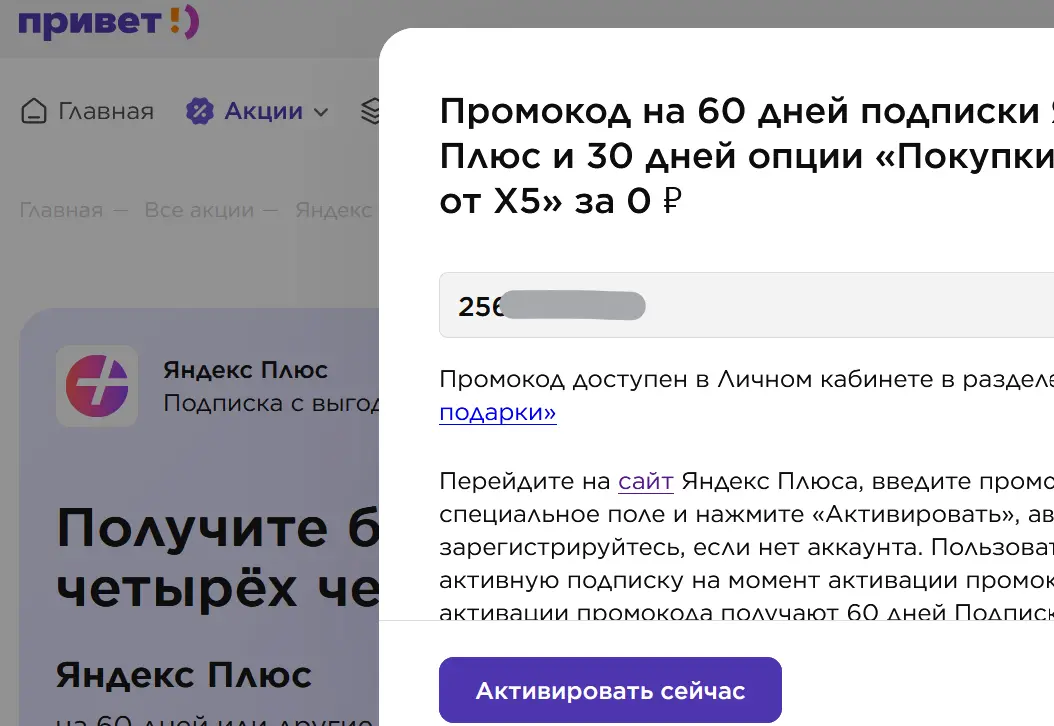Go to Главная in the breadcrumb
Screen dimensions: 1054x726
(x=61, y=210)
